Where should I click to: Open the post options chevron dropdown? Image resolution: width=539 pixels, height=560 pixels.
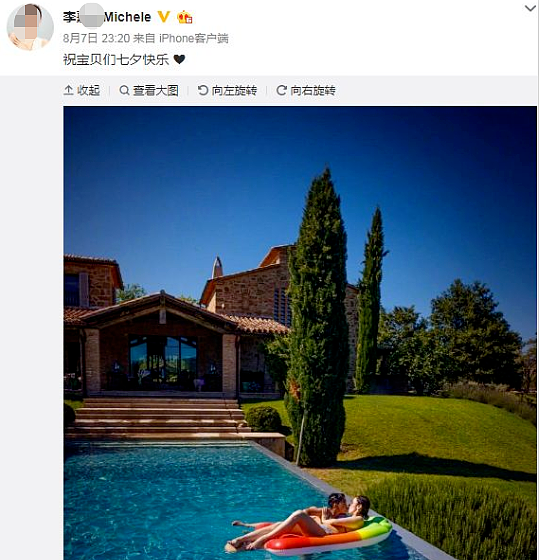[x=530, y=8]
